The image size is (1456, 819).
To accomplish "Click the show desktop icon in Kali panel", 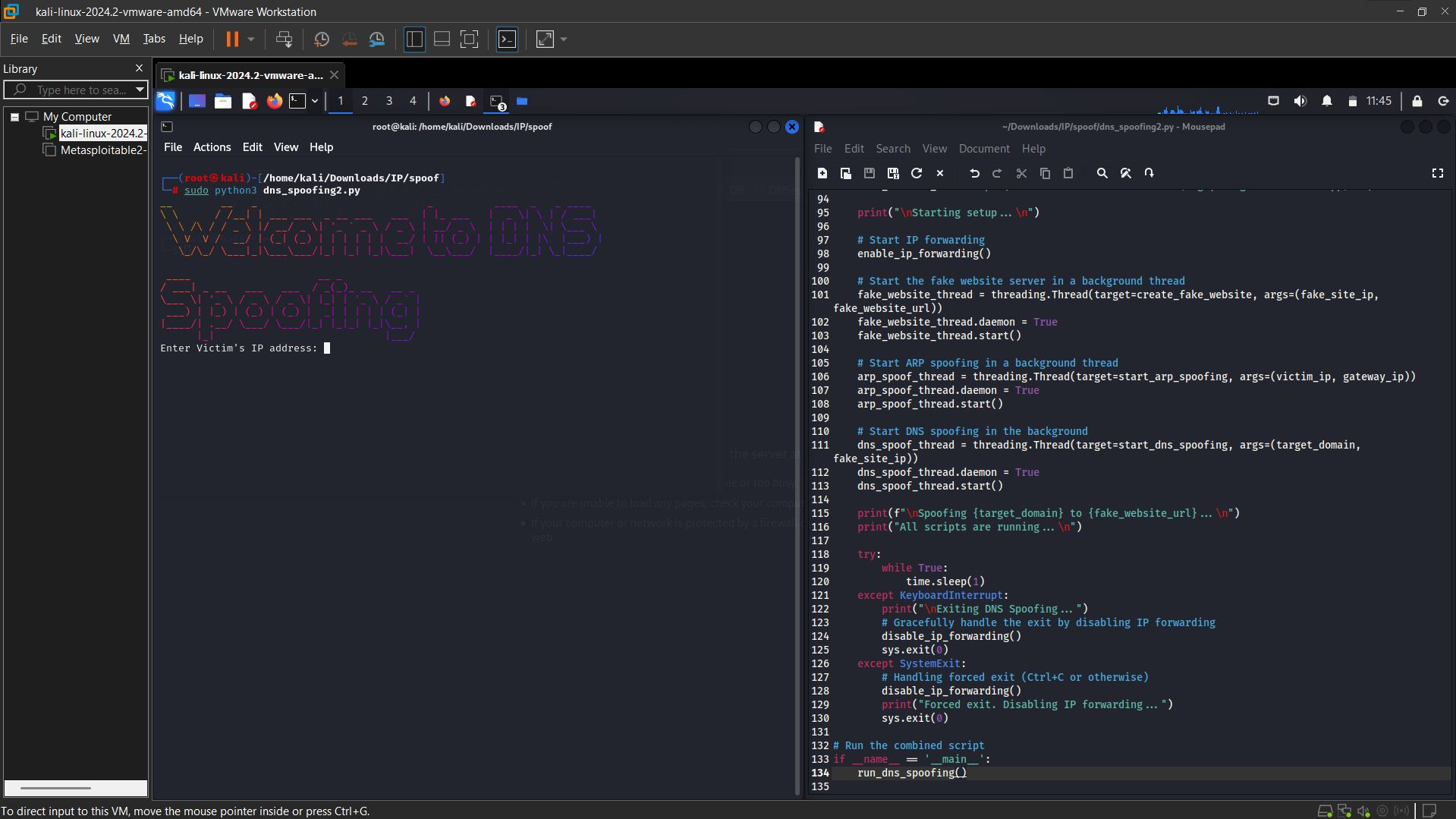I will pos(197,101).
